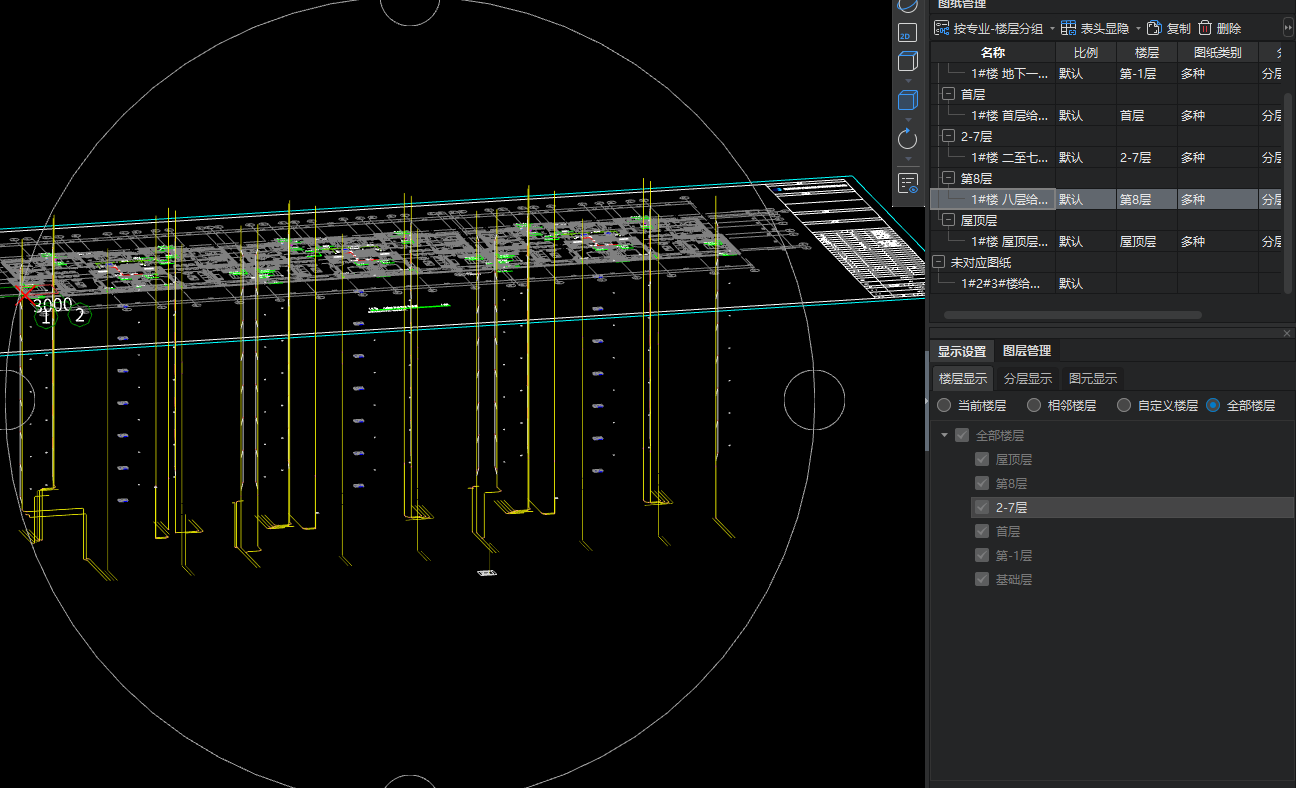Click the group-by-discipline tree icon
This screenshot has height=788, width=1296.
(942, 28)
